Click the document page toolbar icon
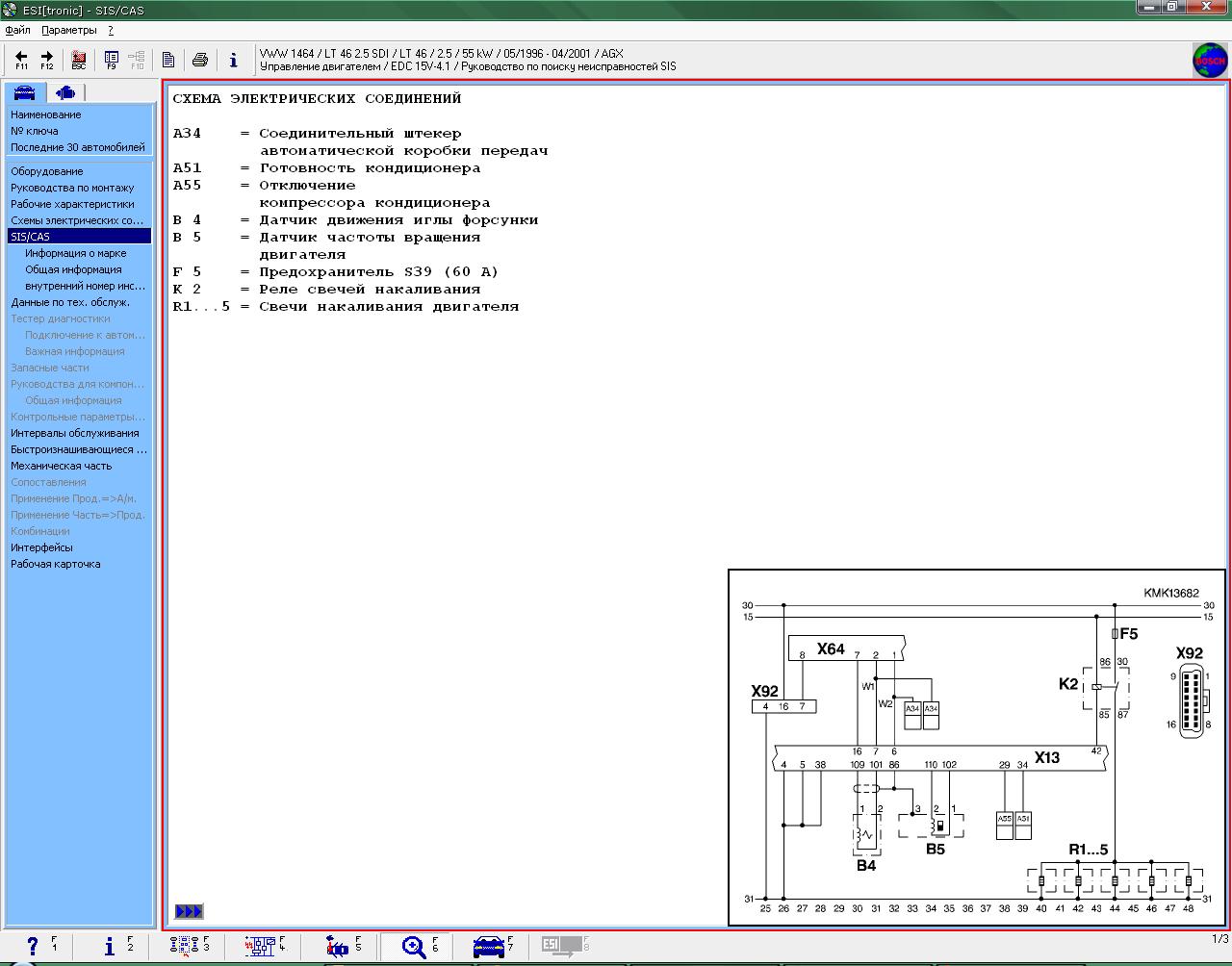Viewport: 1232px width, 966px height. coord(168,61)
